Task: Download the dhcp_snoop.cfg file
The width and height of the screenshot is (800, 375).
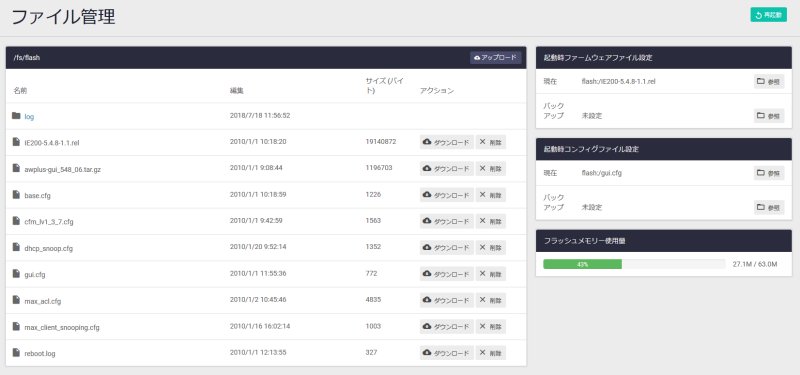Action: coord(446,247)
